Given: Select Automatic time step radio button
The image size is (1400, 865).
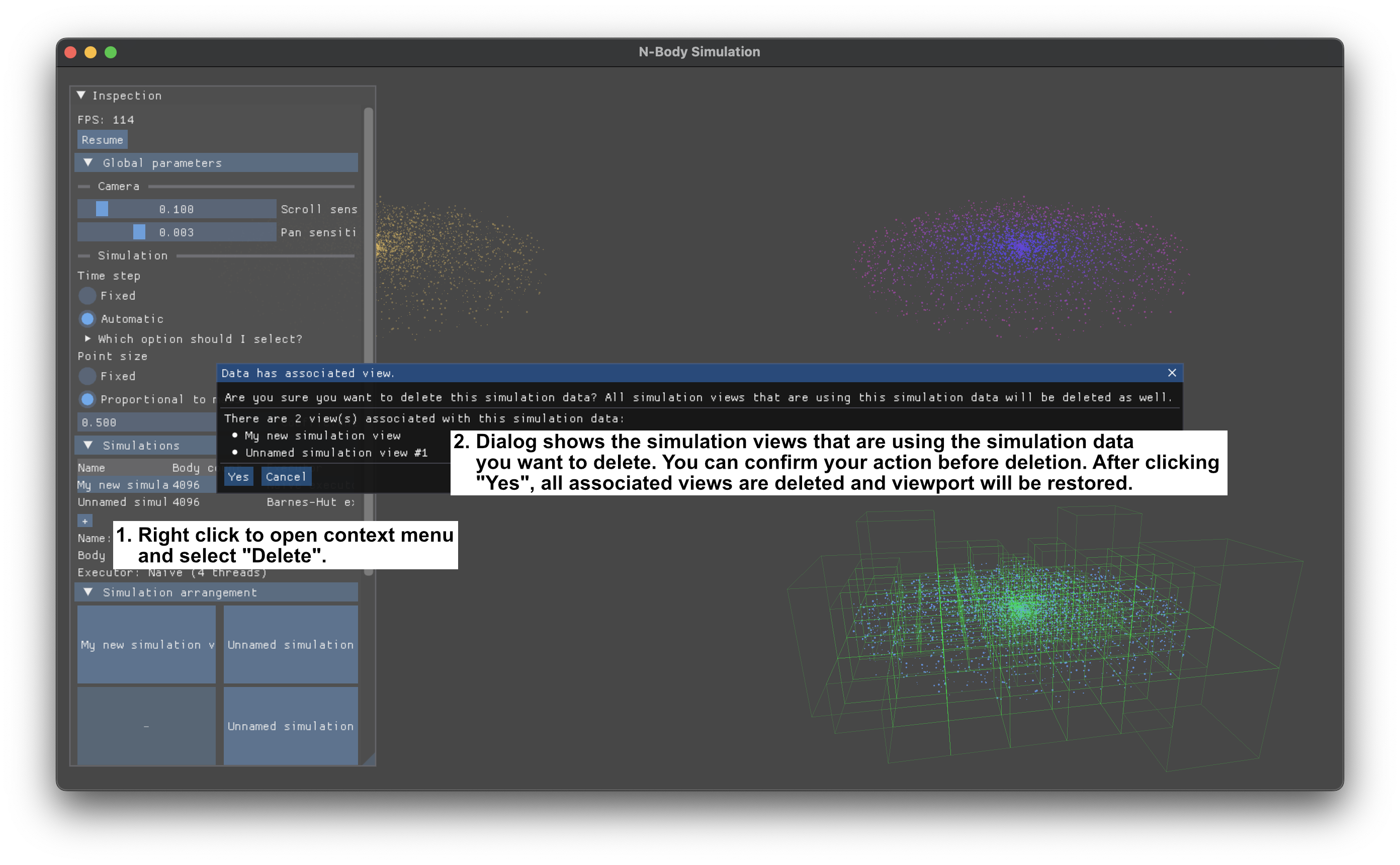Looking at the screenshot, I should (87, 319).
